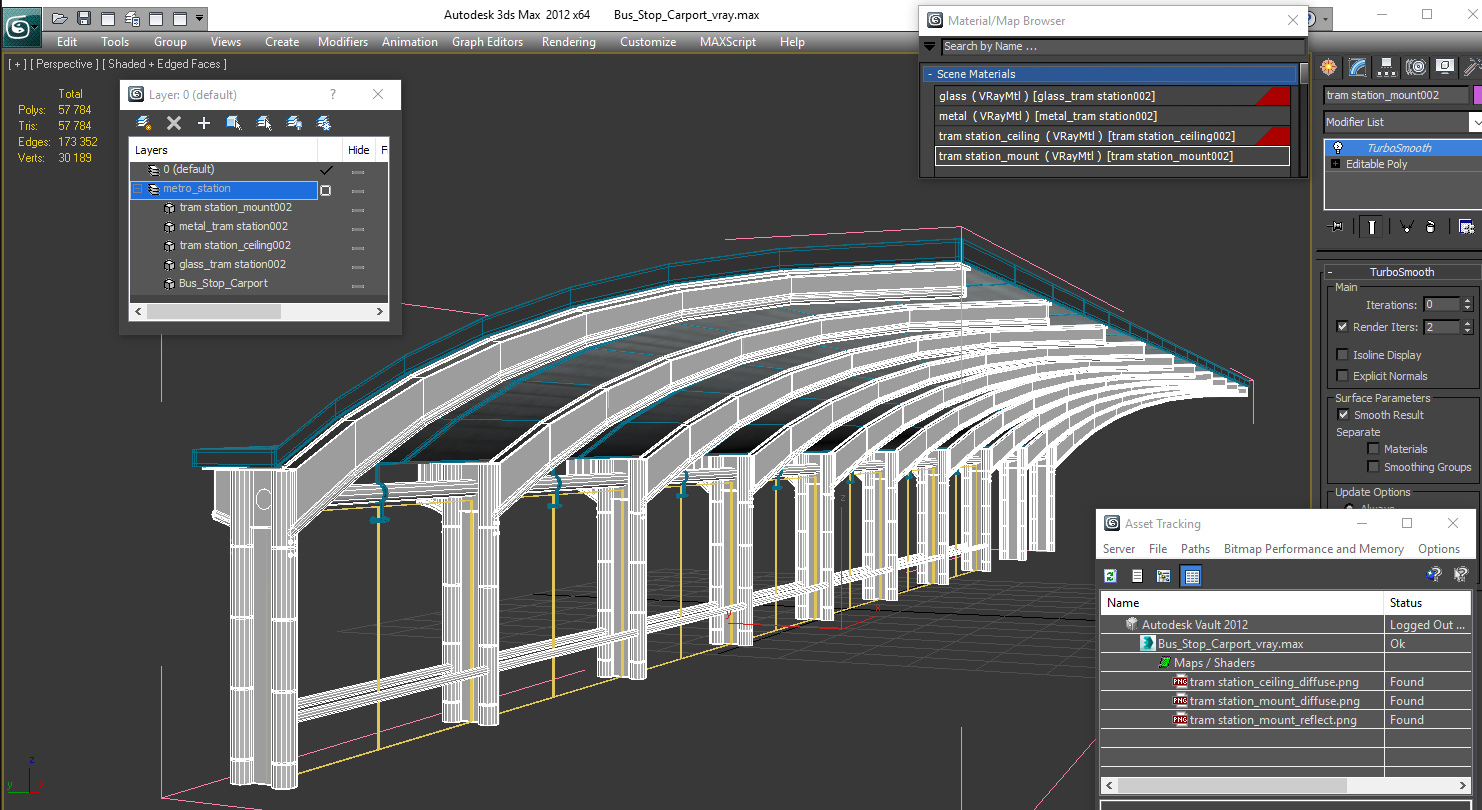Enable the Isoline Display checkbox

tap(1342, 355)
